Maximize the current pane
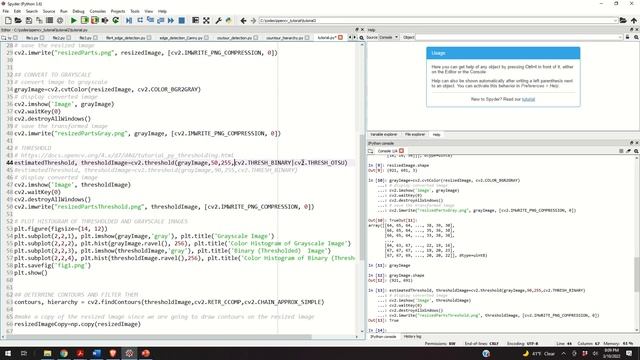This screenshot has width=640, height=360. [196, 20]
